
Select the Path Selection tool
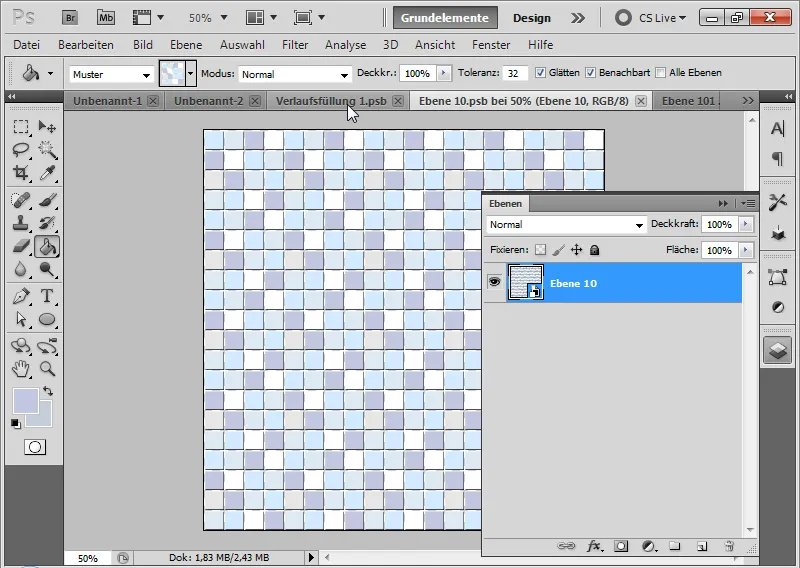point(21,319)
